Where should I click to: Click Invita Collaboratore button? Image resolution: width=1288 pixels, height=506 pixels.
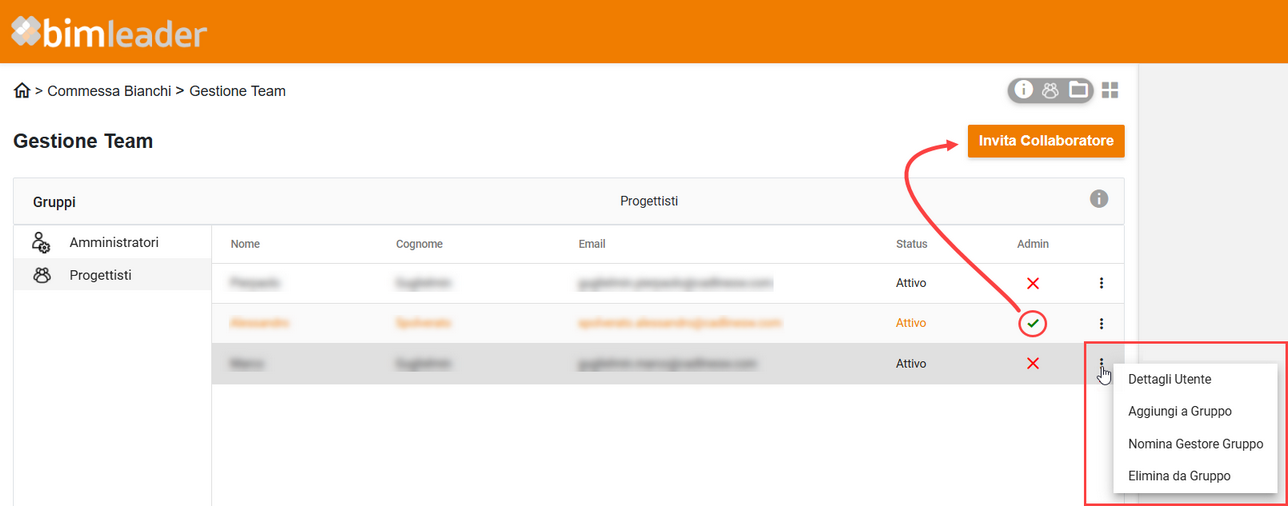[x=1046, y=141]
